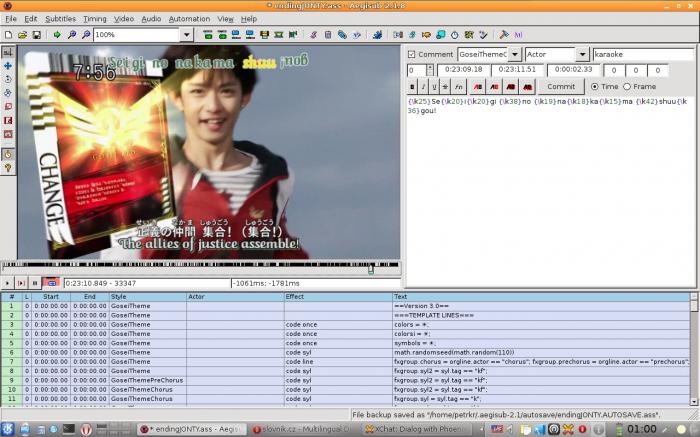Select the Time radio button
Viewport: 700px width, 437px height.
[594, 87]
